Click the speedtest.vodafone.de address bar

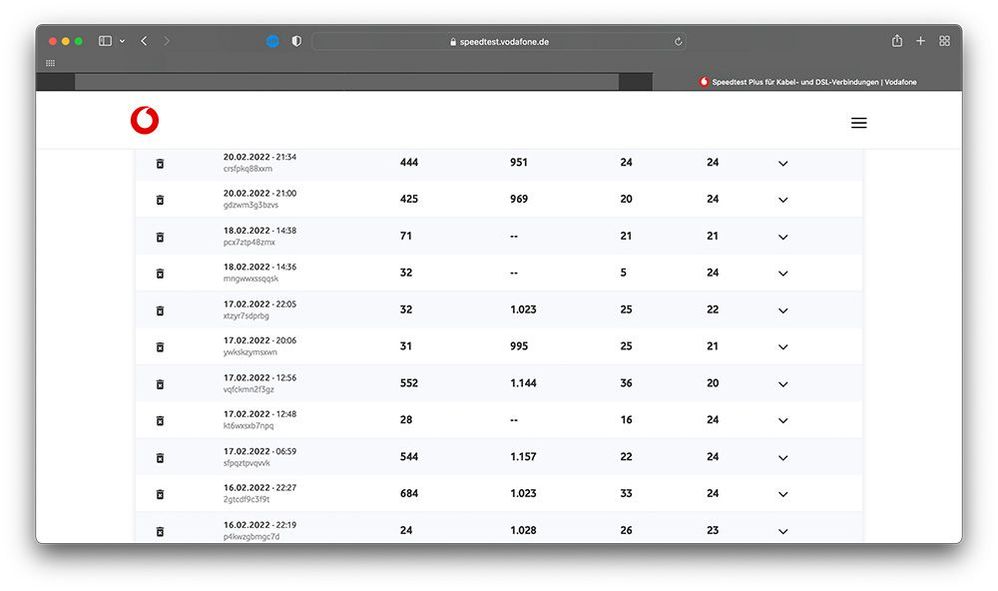[499, 41]
